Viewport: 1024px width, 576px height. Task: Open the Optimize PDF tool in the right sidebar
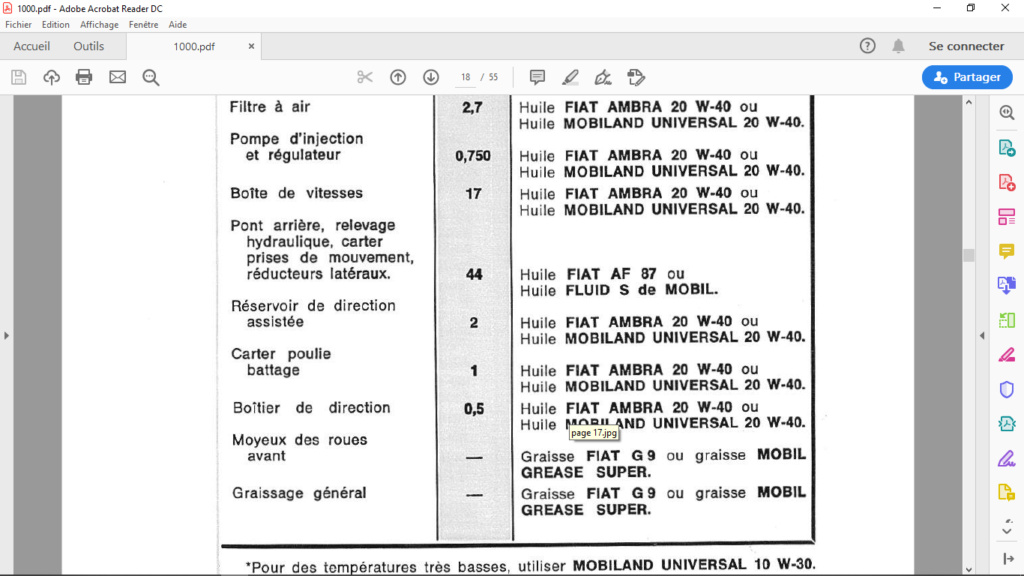point(1007,424)
